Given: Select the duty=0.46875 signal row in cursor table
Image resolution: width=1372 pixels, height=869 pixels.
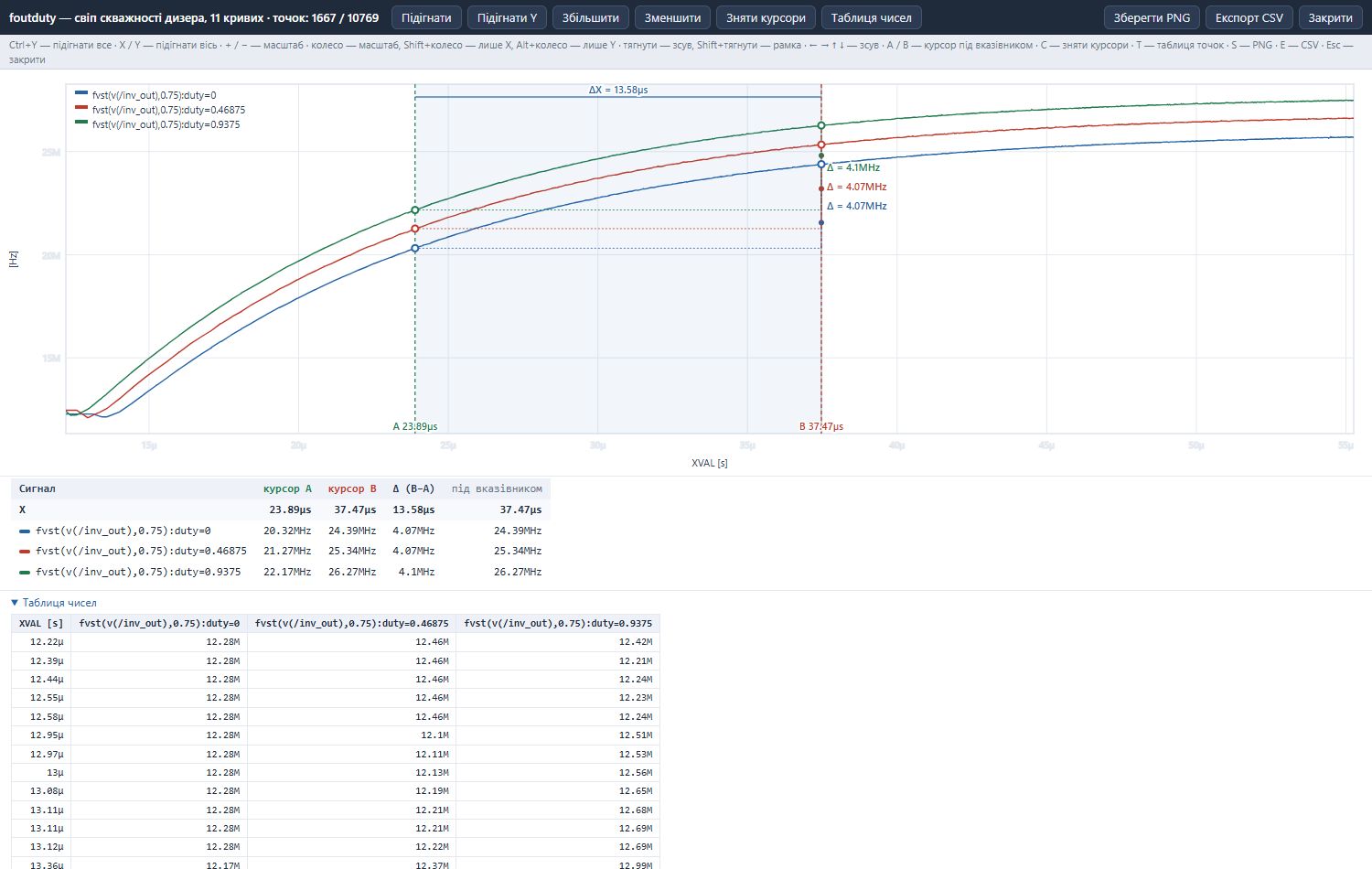Looking at the screenshot, I should (280, 551).
